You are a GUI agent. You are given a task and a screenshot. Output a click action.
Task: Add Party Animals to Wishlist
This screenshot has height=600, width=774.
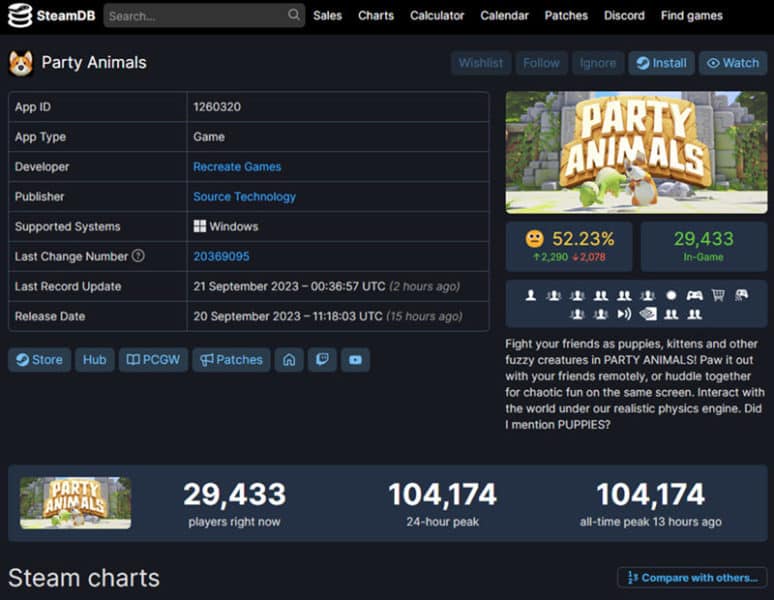tap(481, 63)
